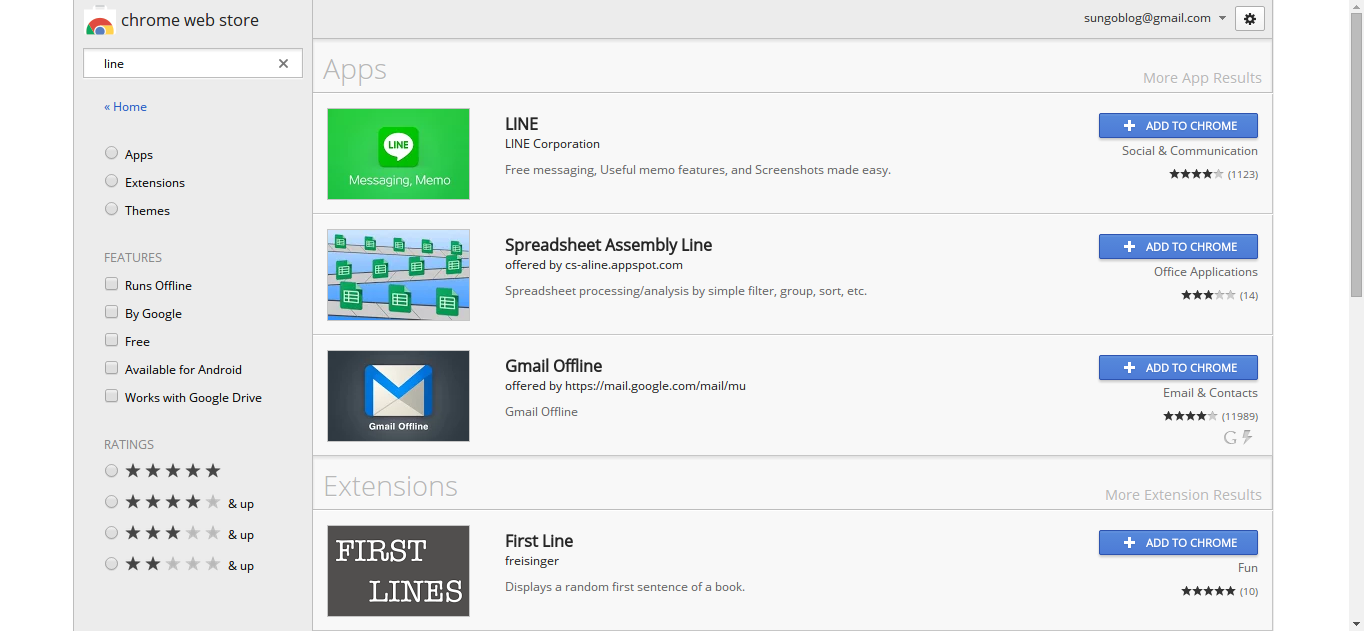
Task: Click the star rating for Spreadsheet Assembly Line
Action: pyautogui.click(x=1208, y=295)
